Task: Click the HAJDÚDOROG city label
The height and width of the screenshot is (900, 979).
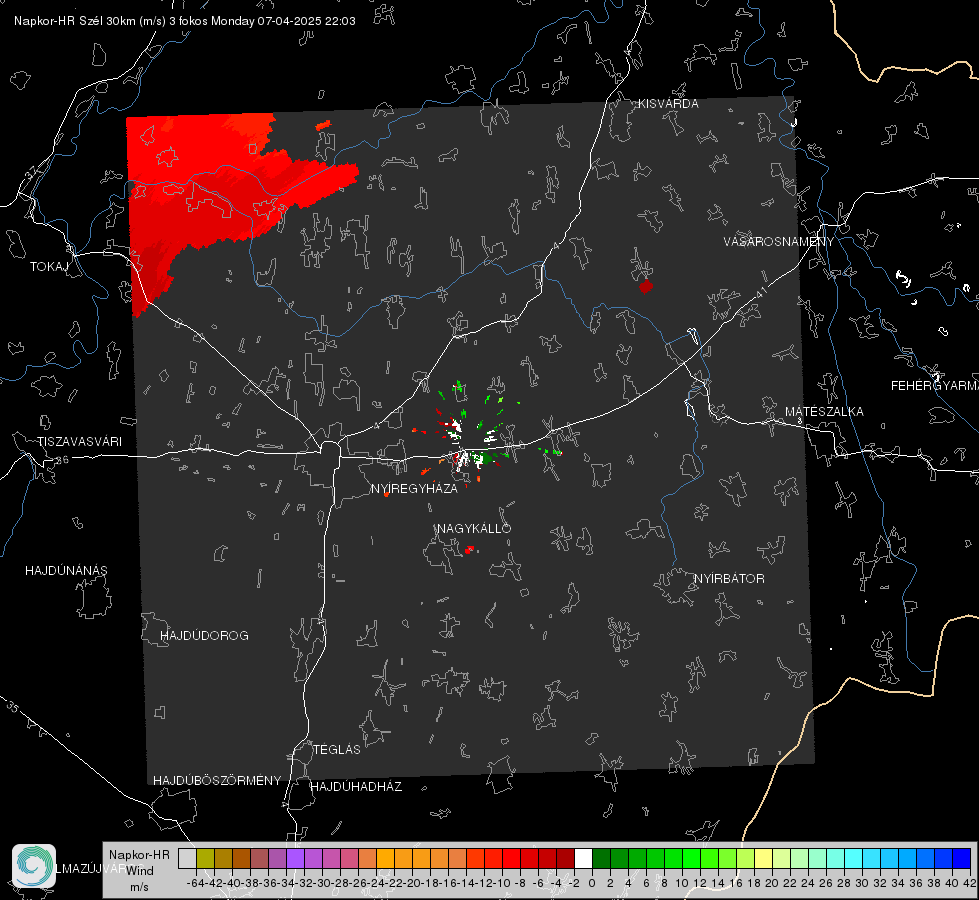Action: 204,636
